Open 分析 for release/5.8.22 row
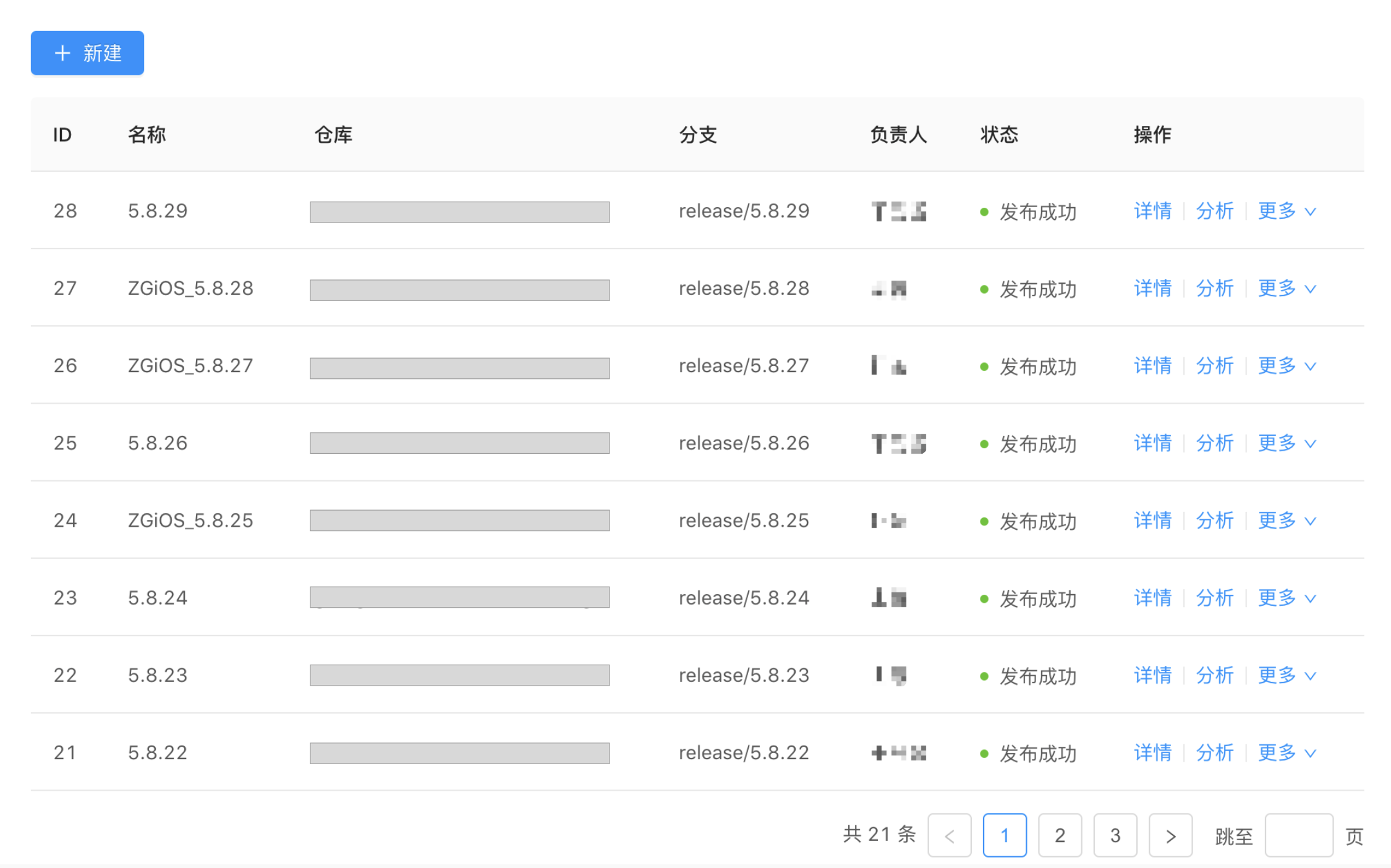Screen dimensions: 1391x868 (1214, 752)
